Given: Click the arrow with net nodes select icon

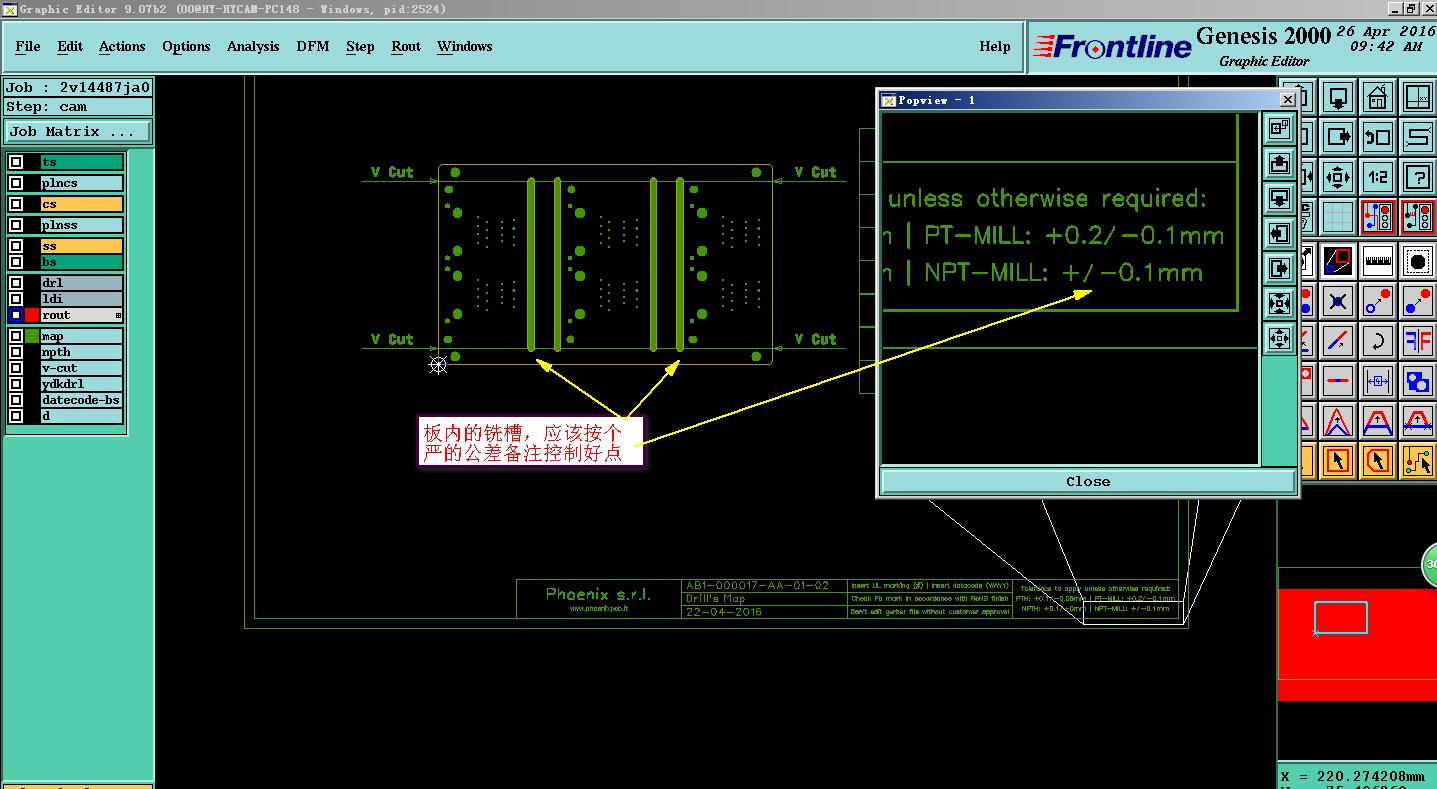Looking at the screenshot, I should click(1418, 461).
